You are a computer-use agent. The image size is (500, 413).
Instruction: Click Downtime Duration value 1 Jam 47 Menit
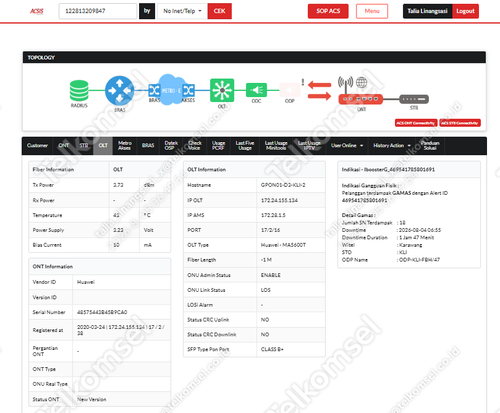click(417, 238)
